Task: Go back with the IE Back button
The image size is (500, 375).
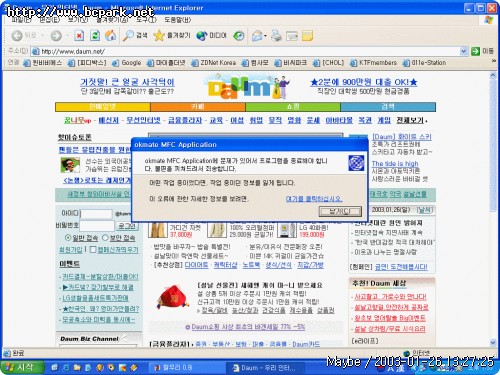Action: click(23, 35)
